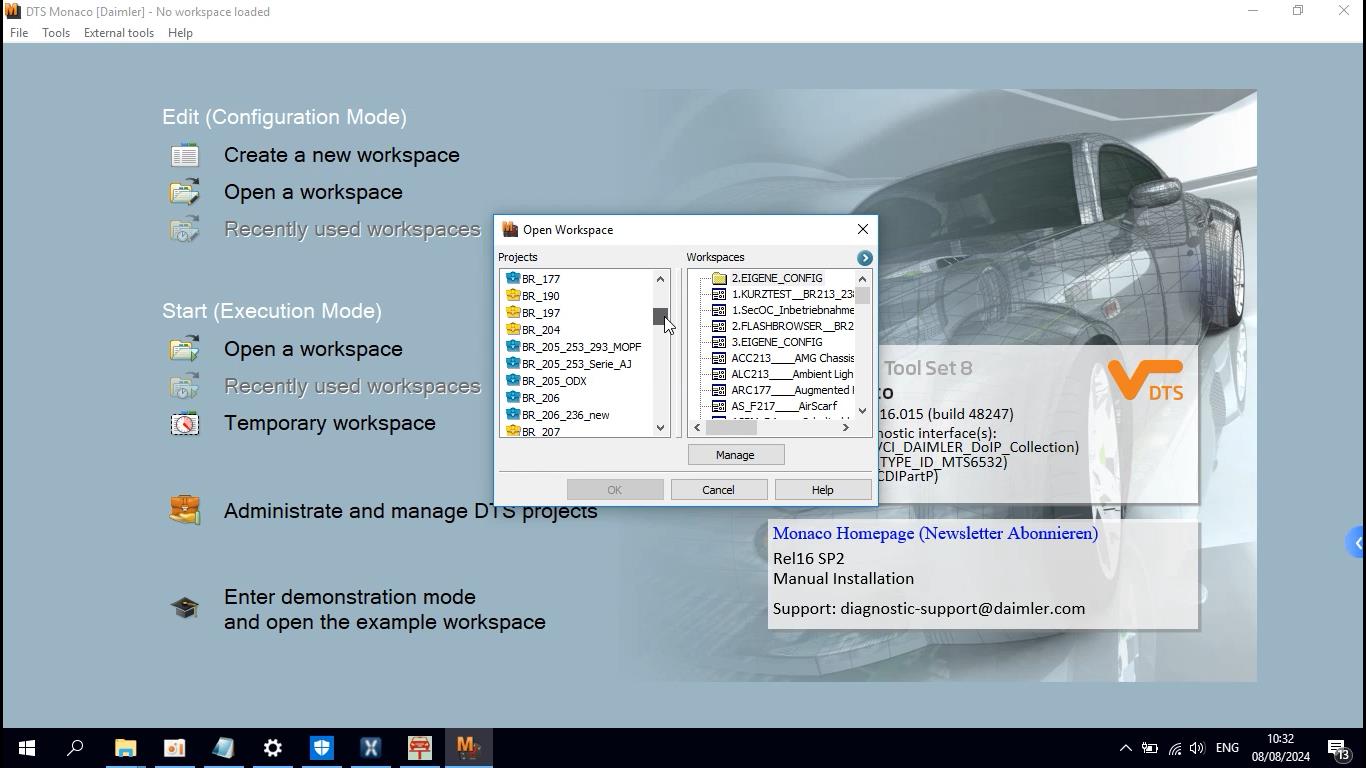Click the DTS Monaco taskbar icon
The image size is (1366, 768).
pos(468,748)
